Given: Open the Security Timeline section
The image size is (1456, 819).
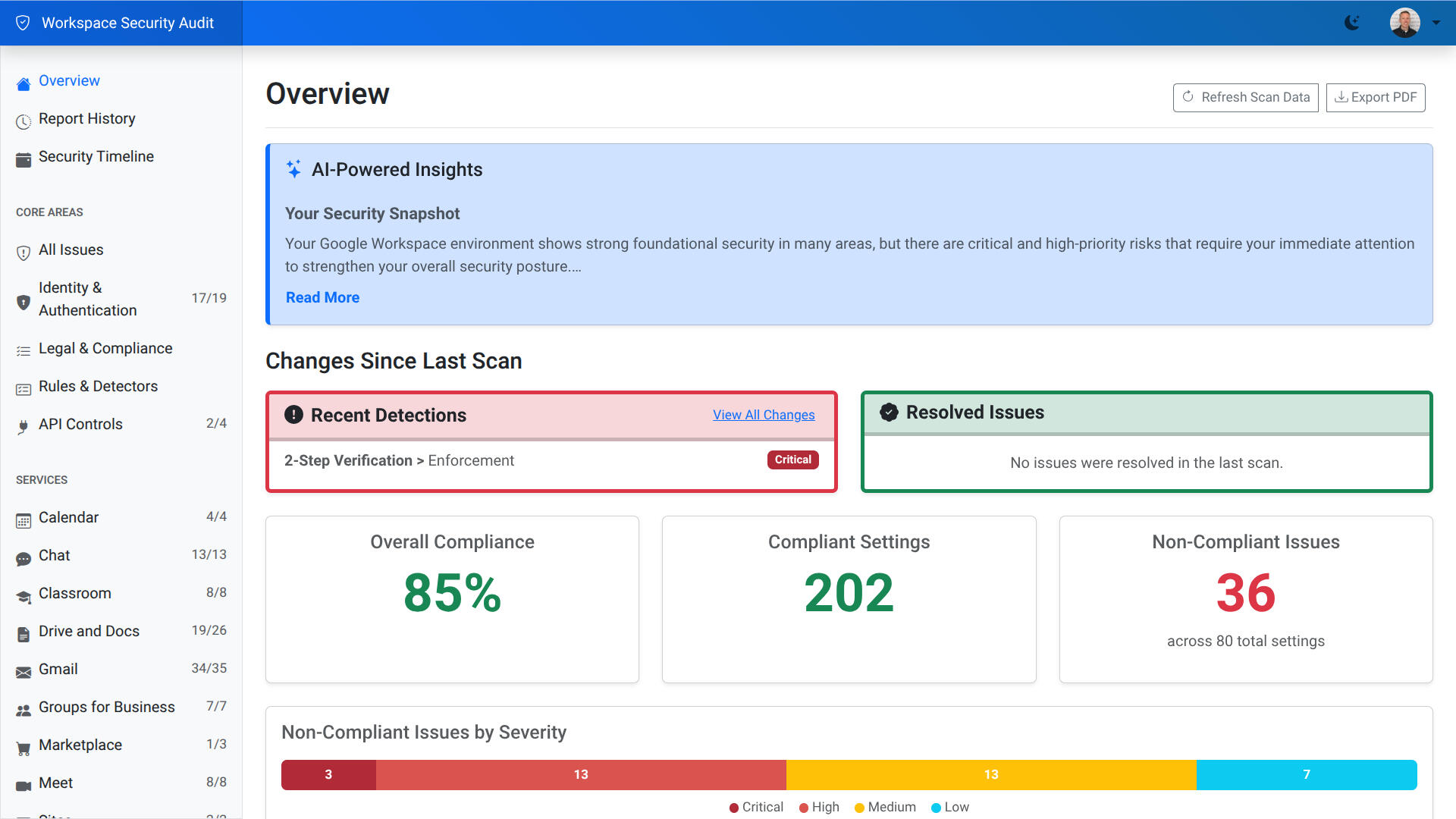Looking at the screenshot, I should pyautogui.click(x=96, y=156).
